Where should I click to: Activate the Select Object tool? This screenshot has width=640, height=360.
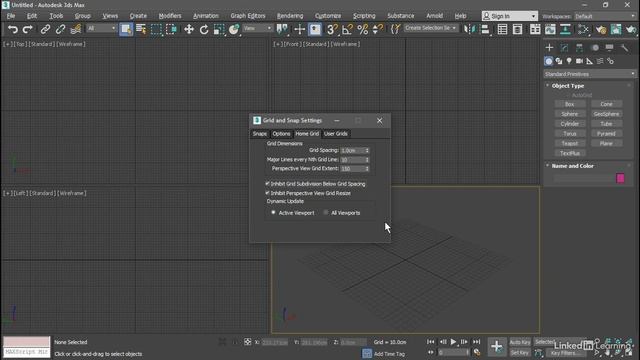[126, 29]
